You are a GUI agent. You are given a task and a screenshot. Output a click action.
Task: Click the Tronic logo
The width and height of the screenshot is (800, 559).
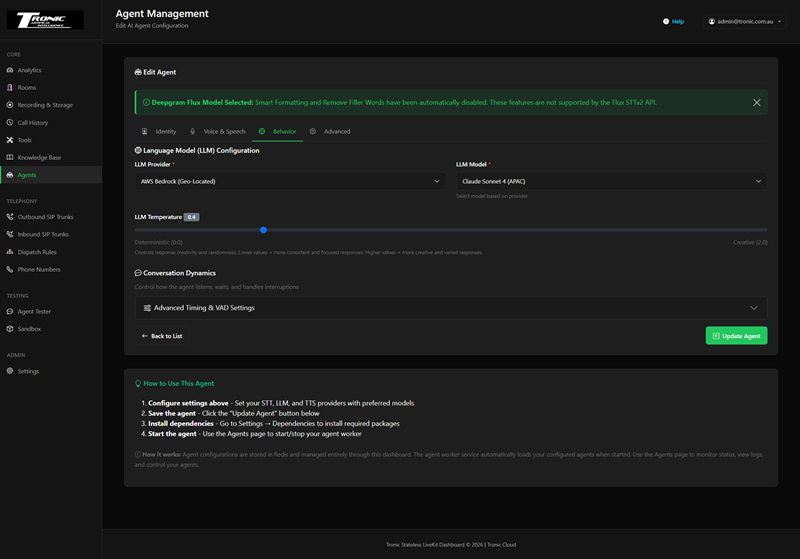pyautogui.click(x=45, y=20)
